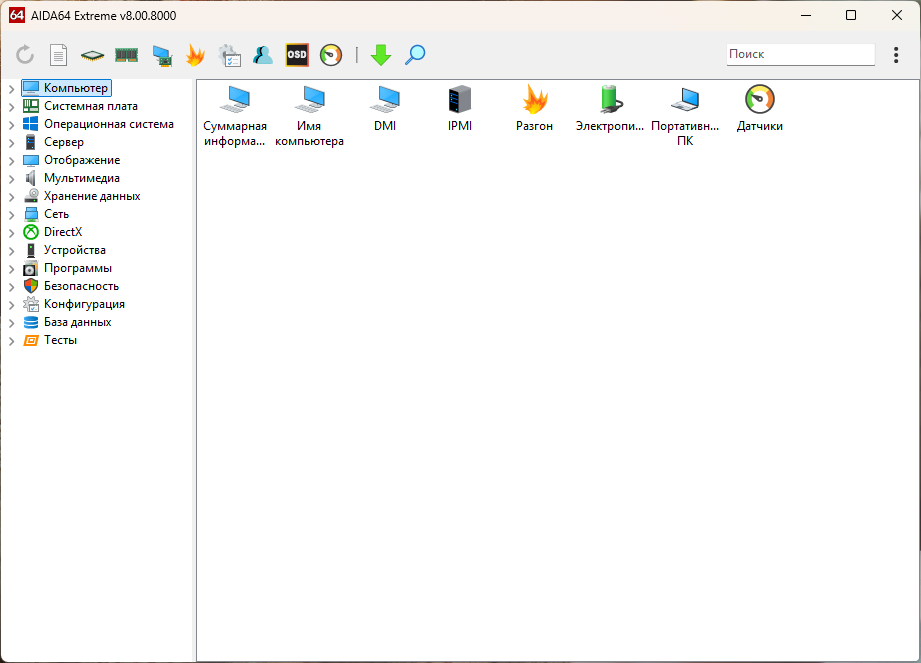Expand the Устройства tree node
The image size is (921, 663).
point(11,251)
